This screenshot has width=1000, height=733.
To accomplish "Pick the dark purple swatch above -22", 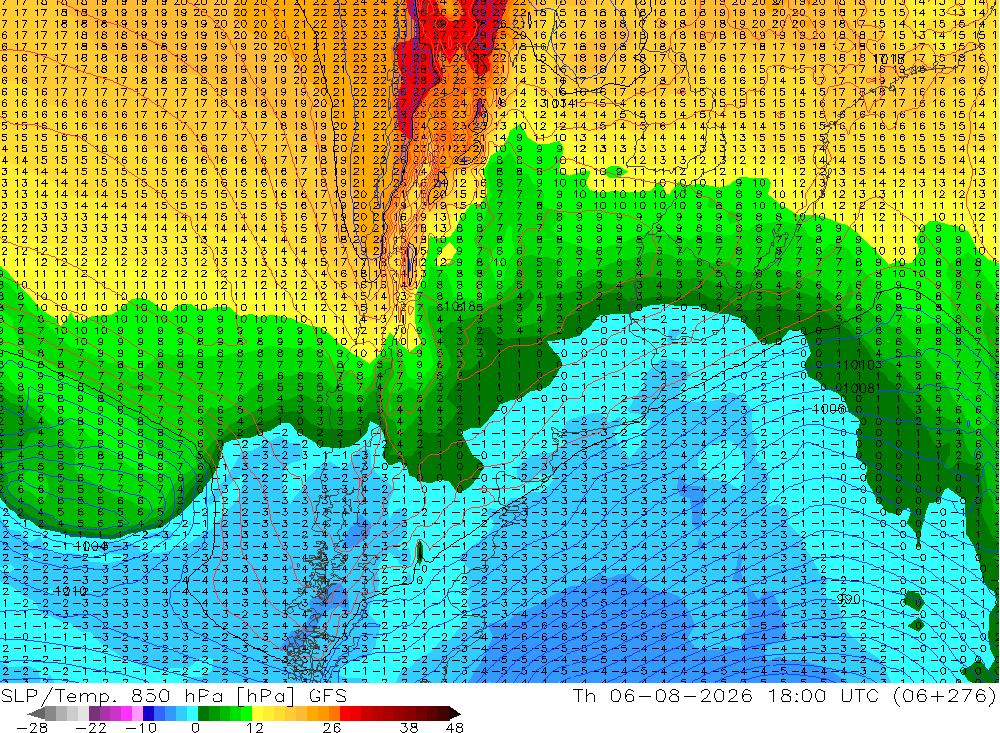I will point(94,713).
